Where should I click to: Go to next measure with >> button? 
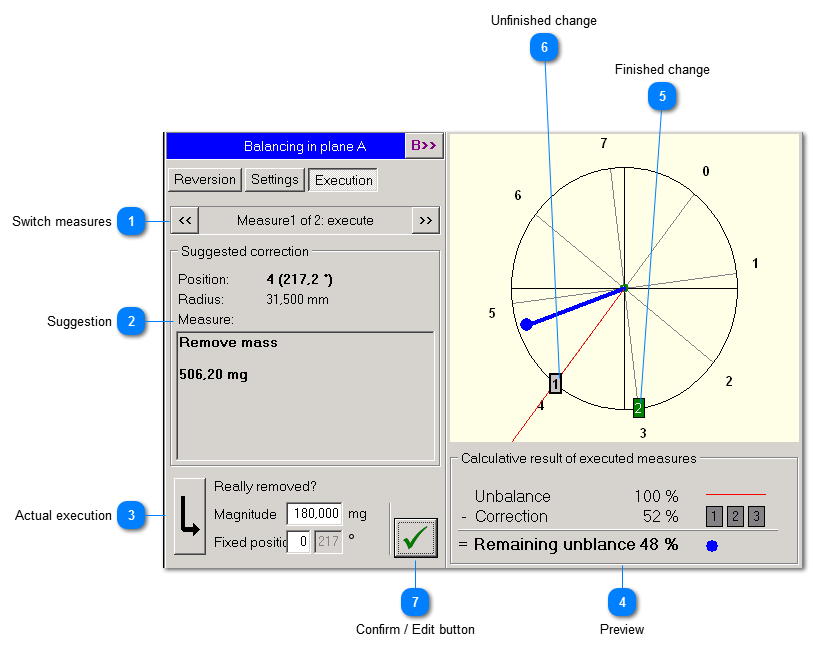425,220
